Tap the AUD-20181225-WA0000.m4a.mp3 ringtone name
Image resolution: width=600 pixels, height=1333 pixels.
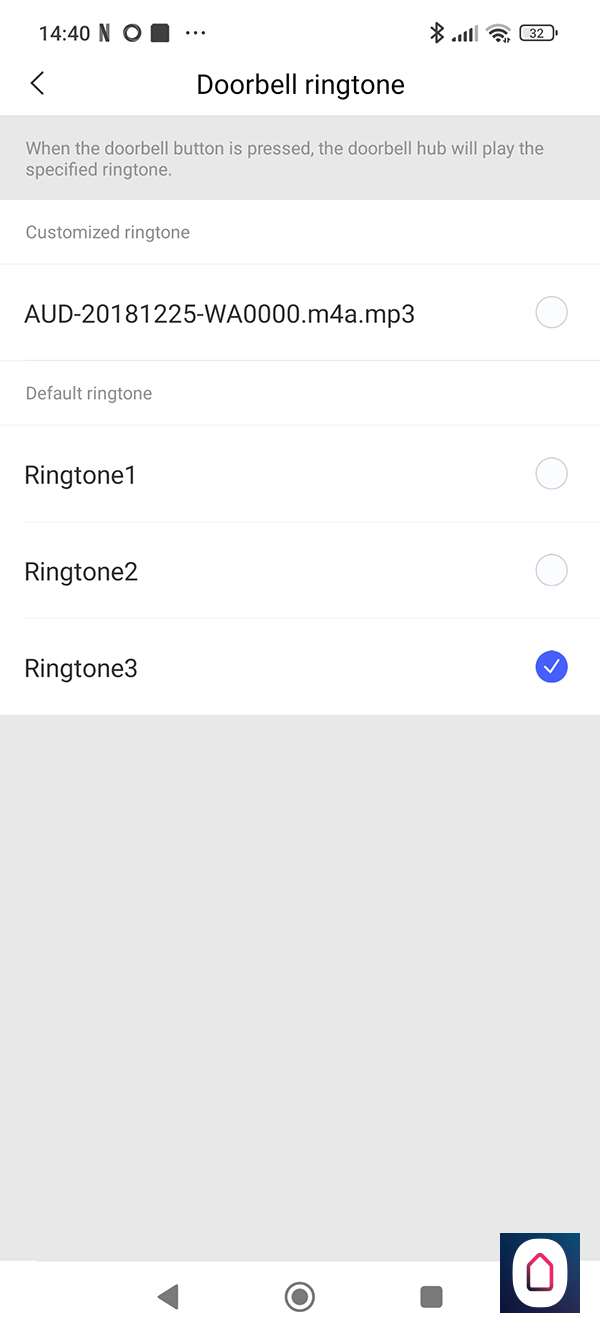tap(219, 315)
